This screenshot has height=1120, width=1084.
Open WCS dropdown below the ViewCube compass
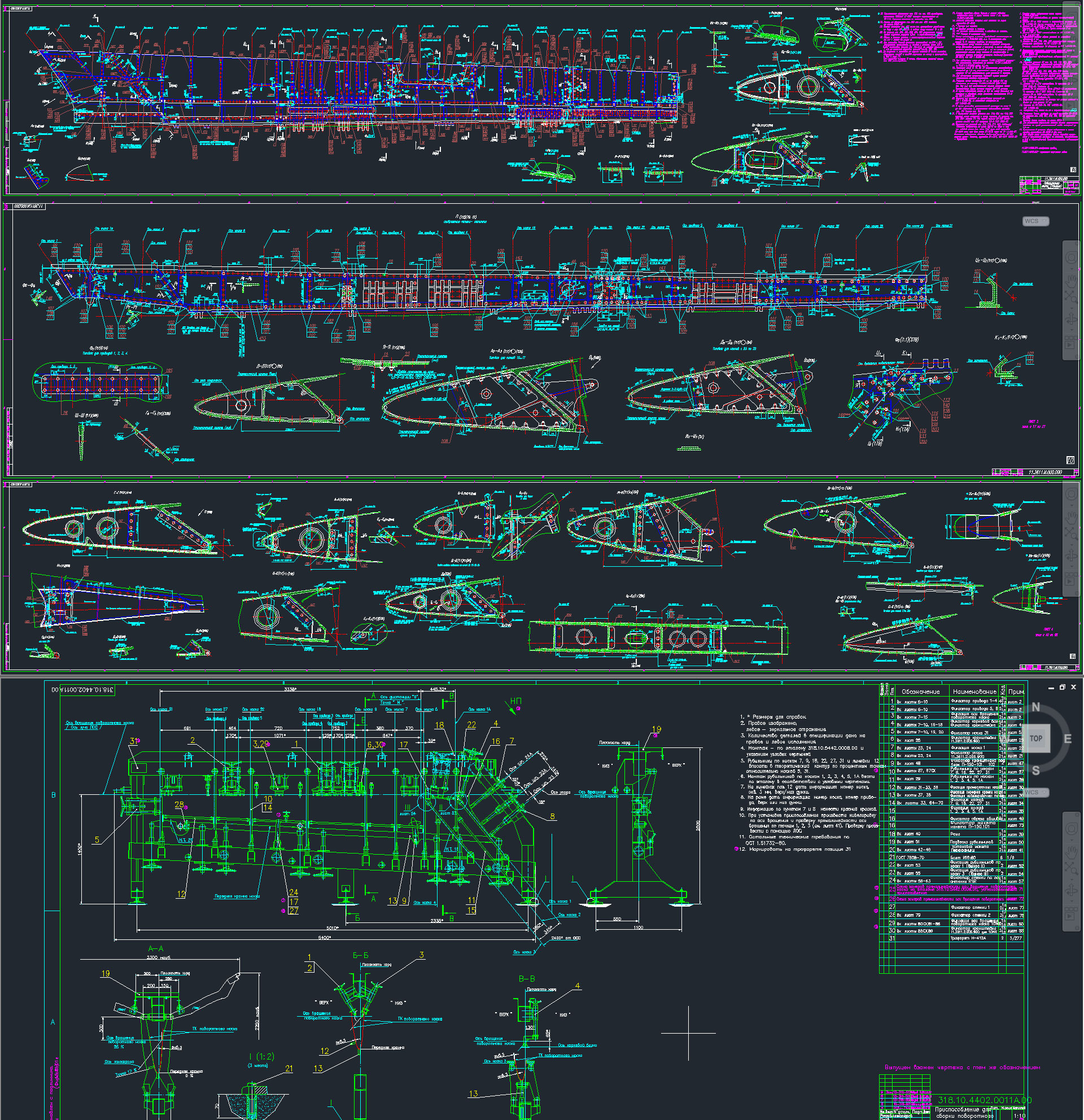[x=1036, y=793]
